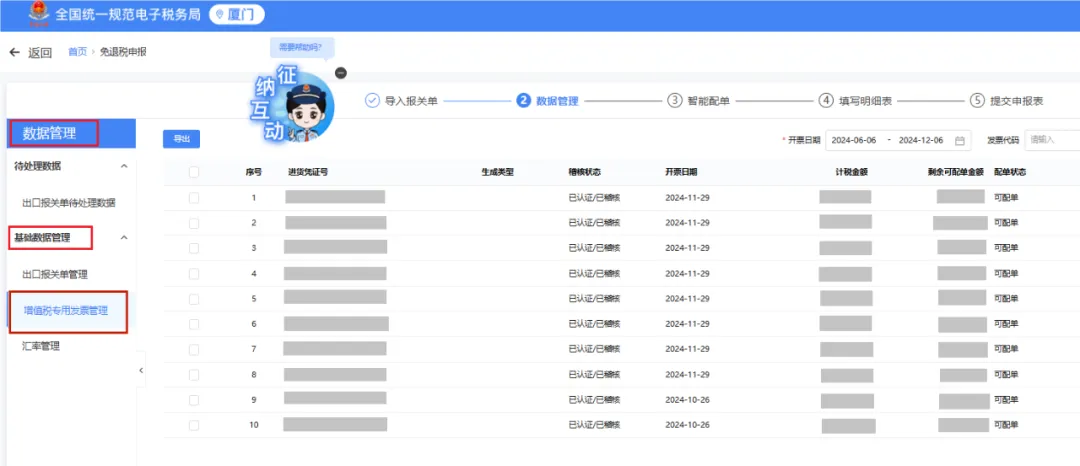
Task: Go to the 填写明细表 step label
Action: pos(865,101)
